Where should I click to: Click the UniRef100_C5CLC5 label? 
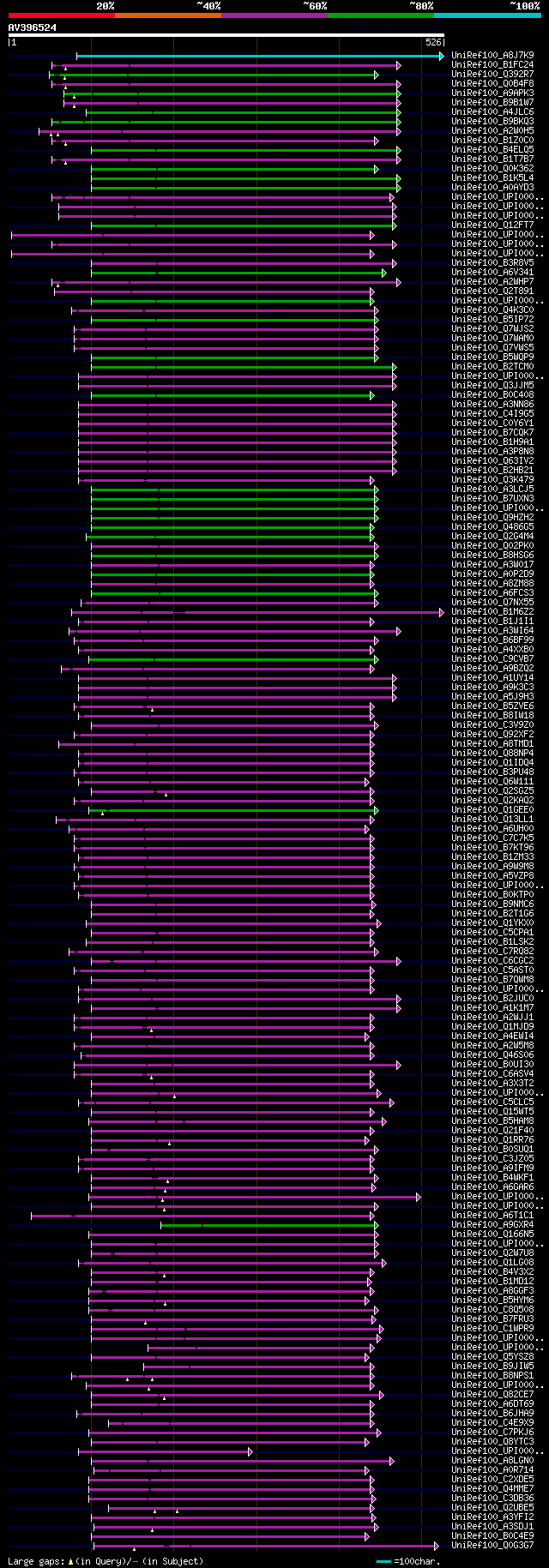pos(492,1102)
